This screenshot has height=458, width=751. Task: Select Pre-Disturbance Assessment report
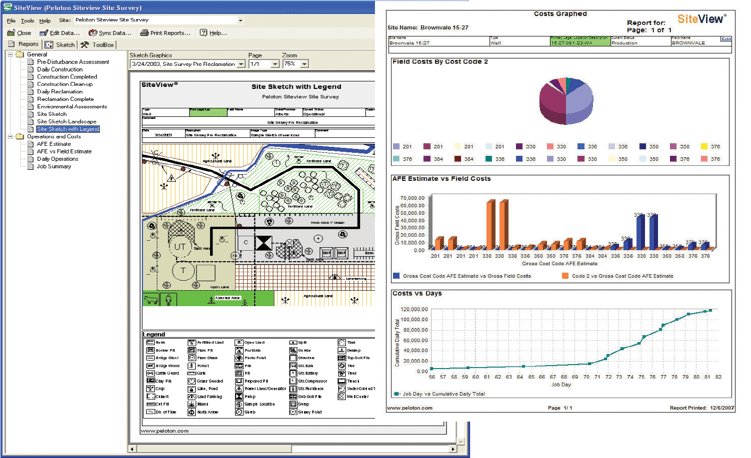tap(73, 62)
